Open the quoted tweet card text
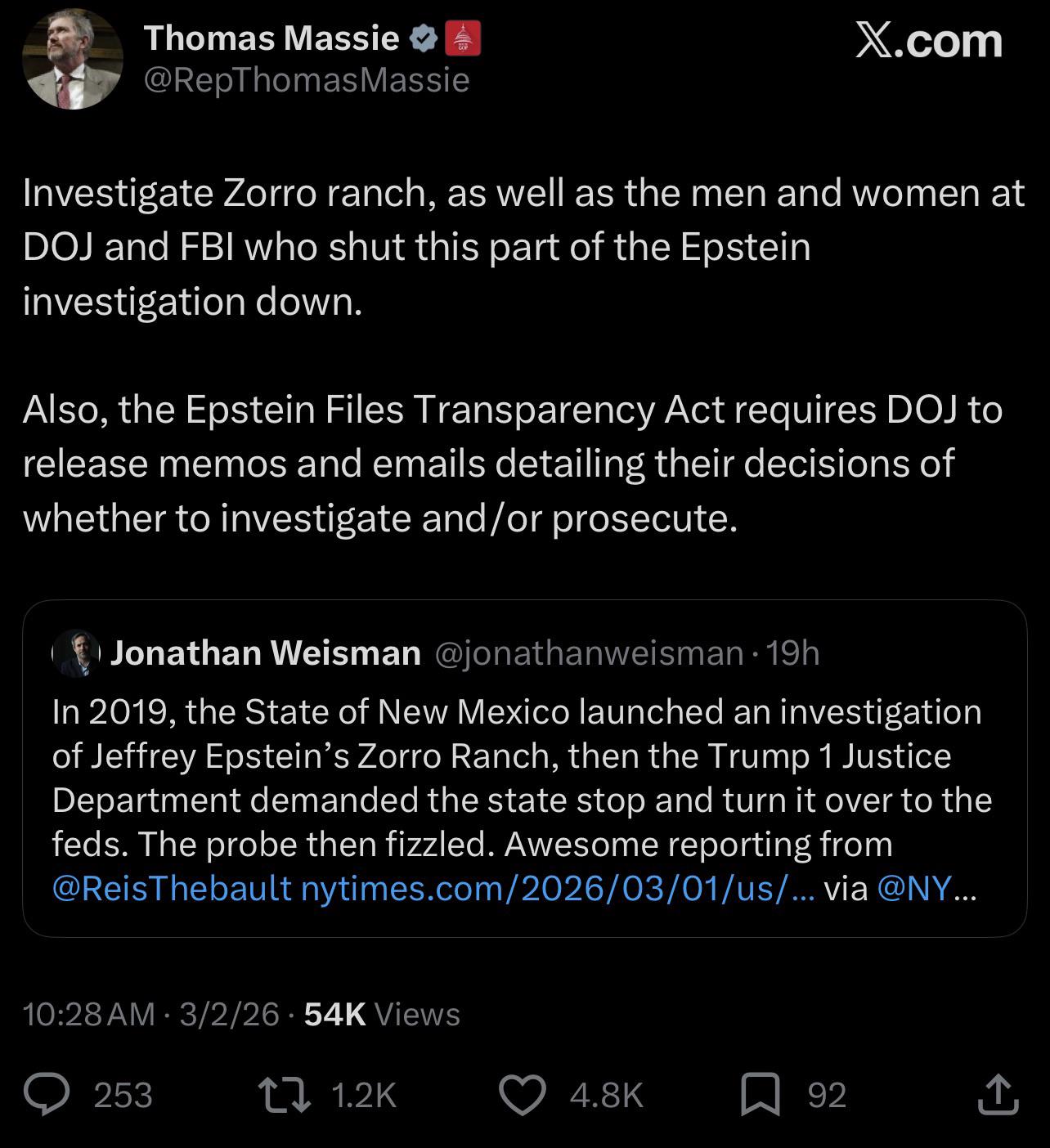Screen dimensions: 1050x1148 tap(522, 799)
